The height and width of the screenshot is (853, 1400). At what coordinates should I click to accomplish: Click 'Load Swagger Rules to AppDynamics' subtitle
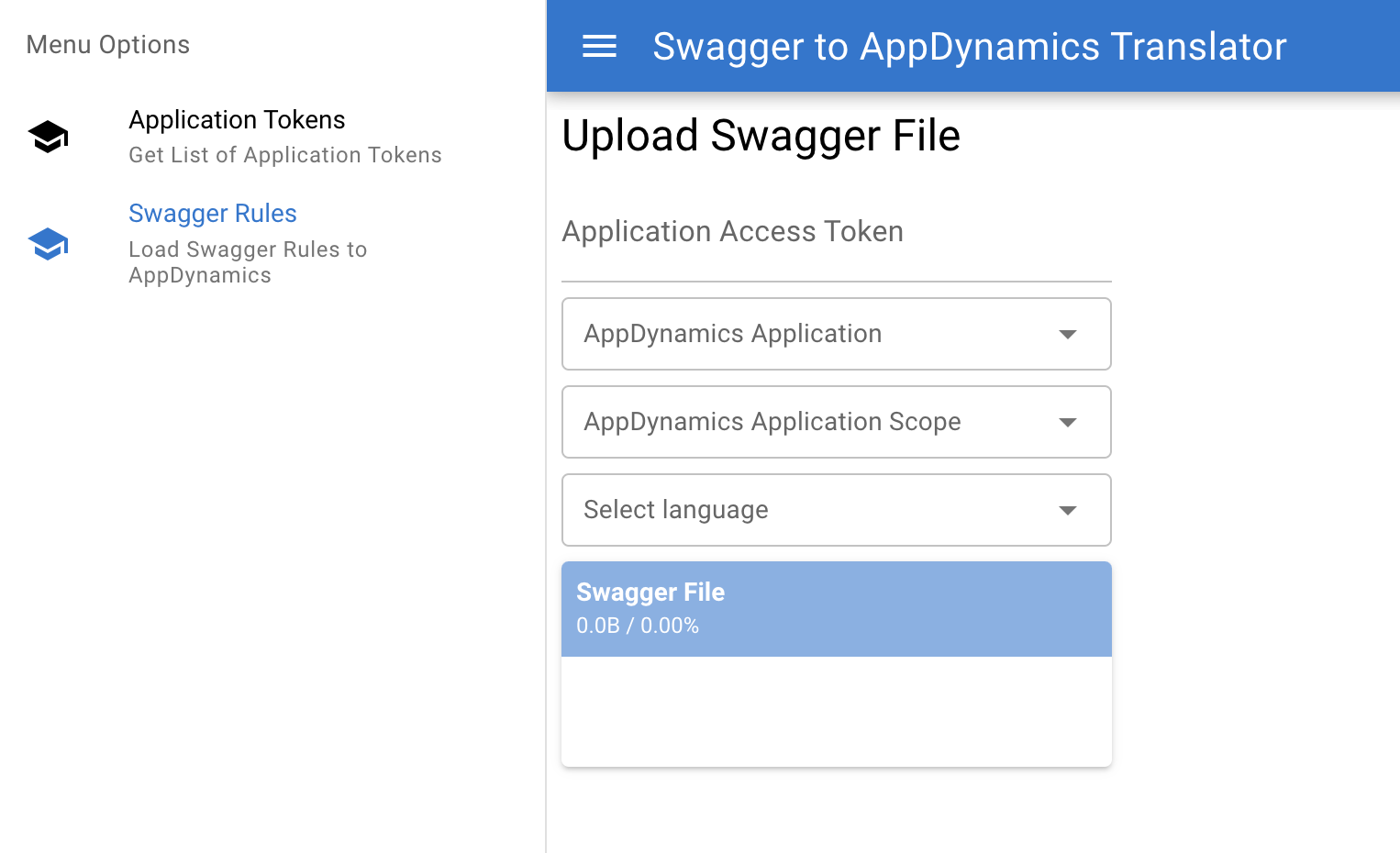click(x=248, y=262)
